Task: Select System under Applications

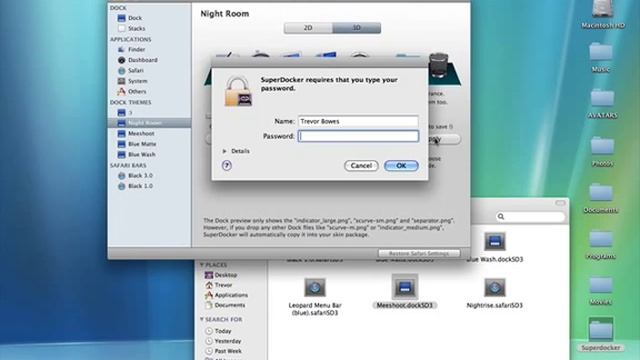Action: (138, 81)
